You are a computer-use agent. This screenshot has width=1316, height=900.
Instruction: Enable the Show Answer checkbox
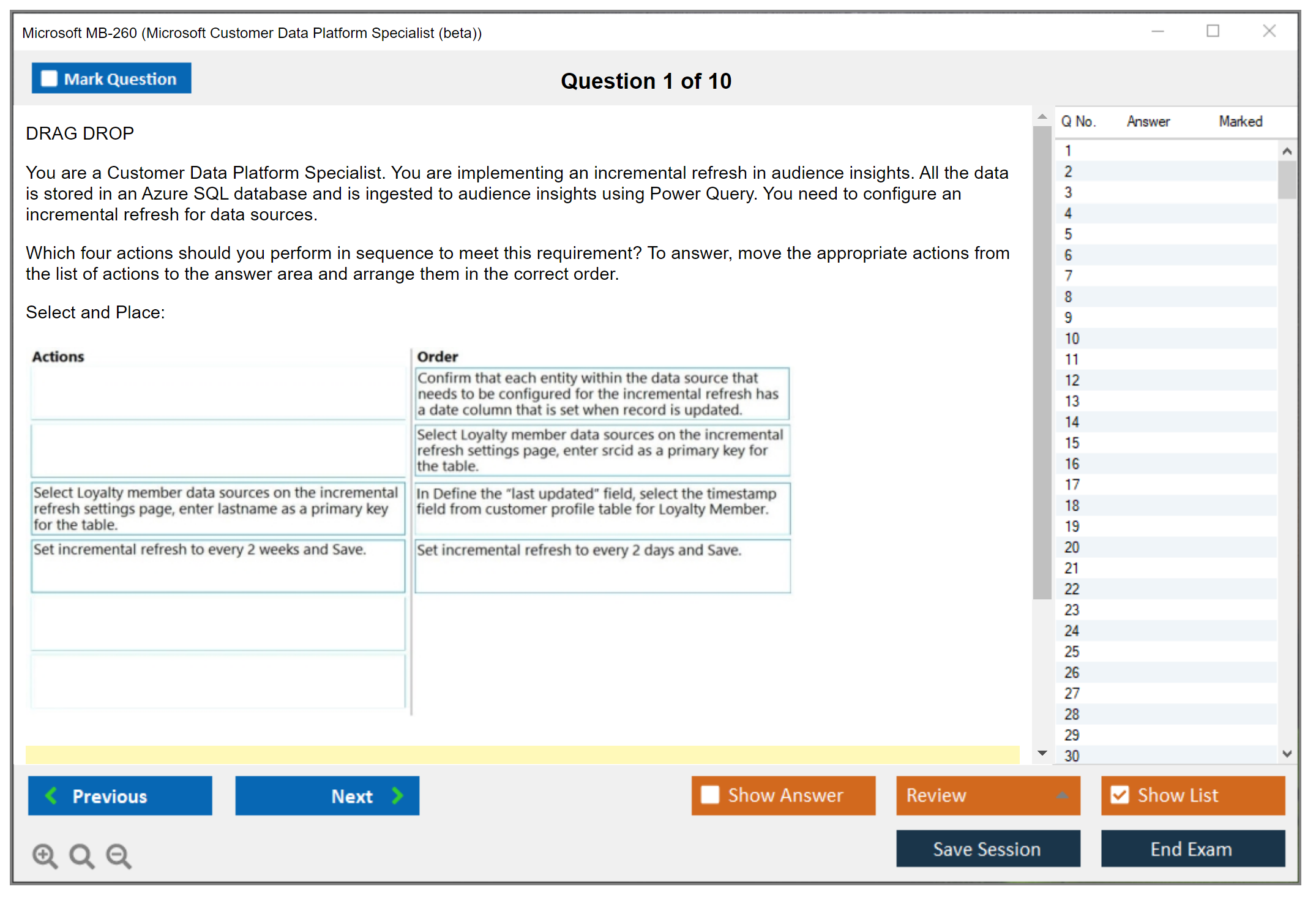pos(710,795)
